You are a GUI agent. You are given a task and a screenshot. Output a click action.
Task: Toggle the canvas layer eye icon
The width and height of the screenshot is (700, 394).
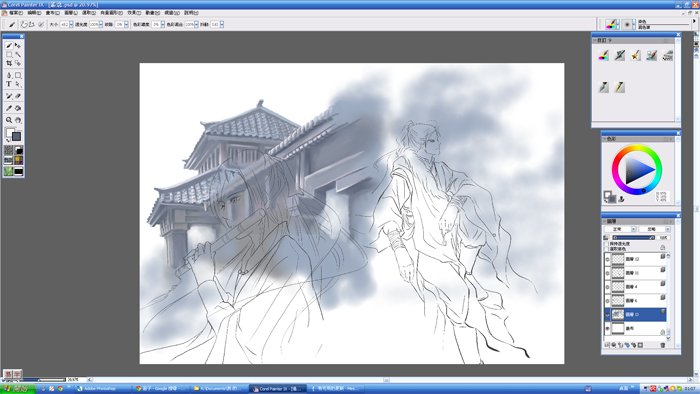pyautogui.click(x=607, y=328)
